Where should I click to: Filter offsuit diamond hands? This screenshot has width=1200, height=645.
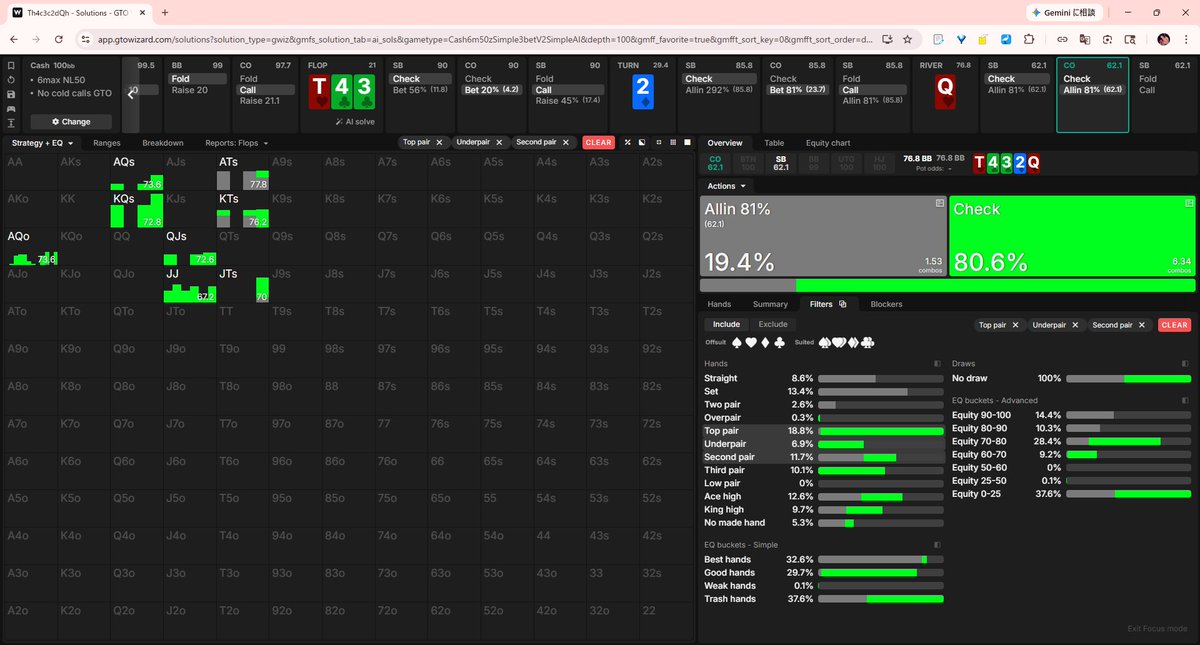[x=766, y=342]
